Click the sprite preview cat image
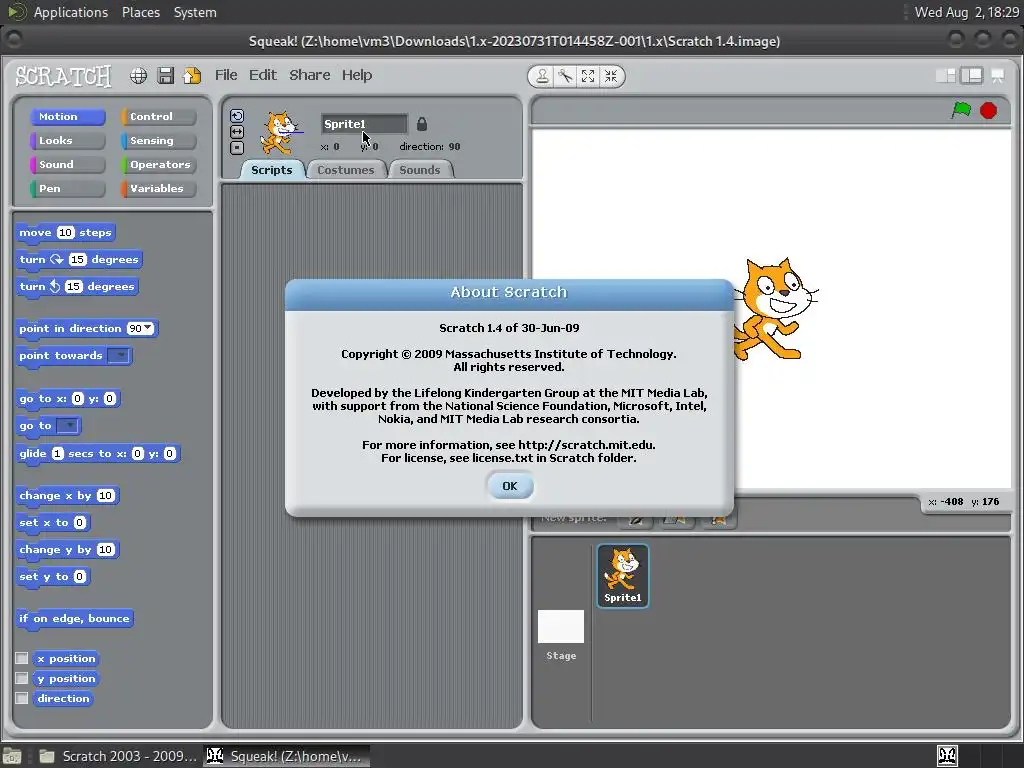 [281, 133]
